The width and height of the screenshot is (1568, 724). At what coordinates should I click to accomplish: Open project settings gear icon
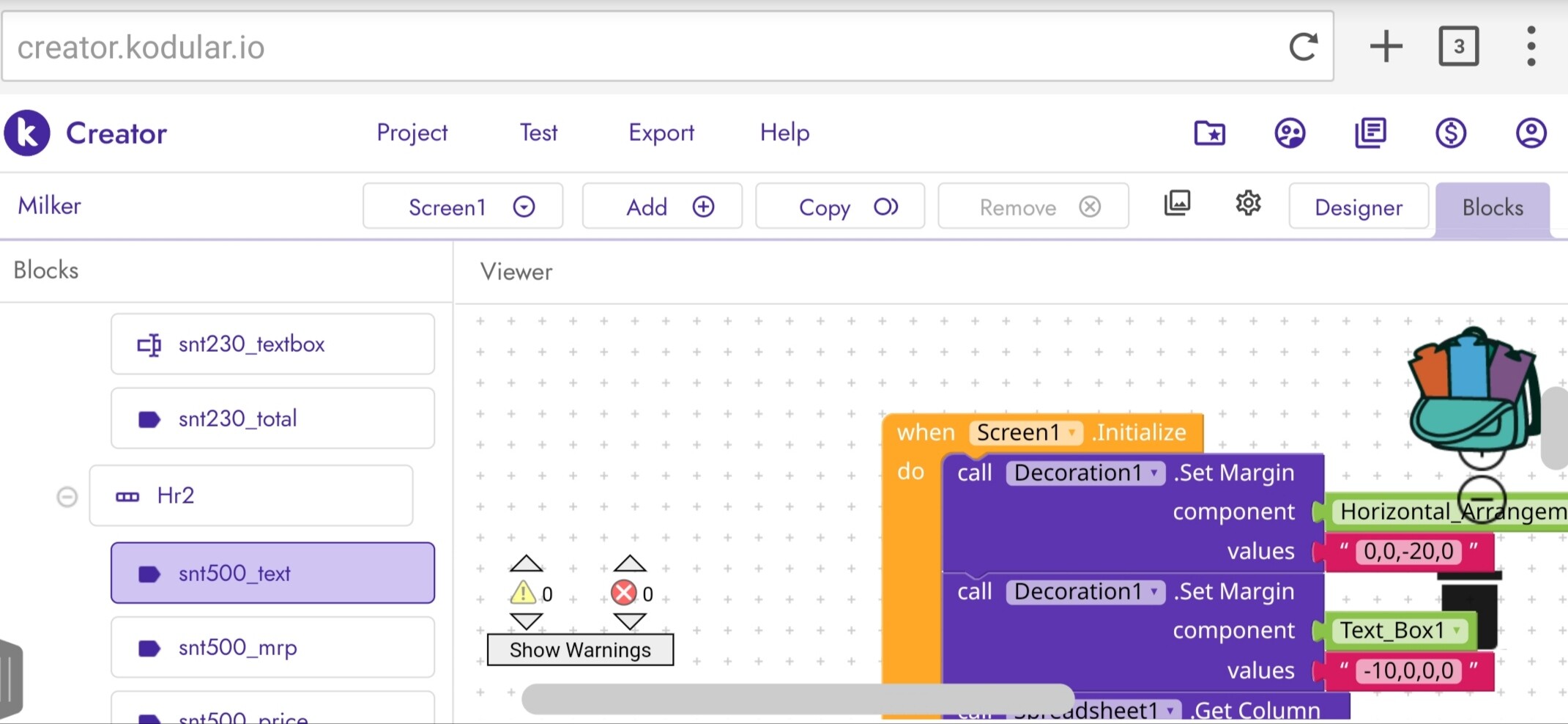click(x=1248, y=203)
